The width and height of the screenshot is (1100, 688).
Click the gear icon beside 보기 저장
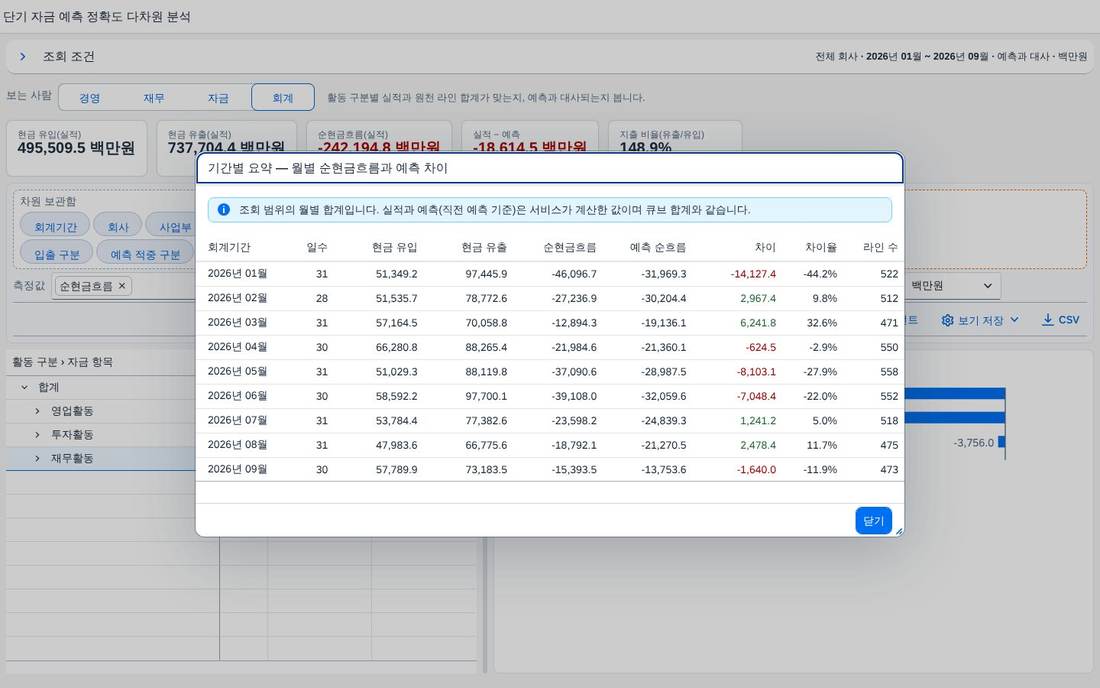tap(947, 320)
